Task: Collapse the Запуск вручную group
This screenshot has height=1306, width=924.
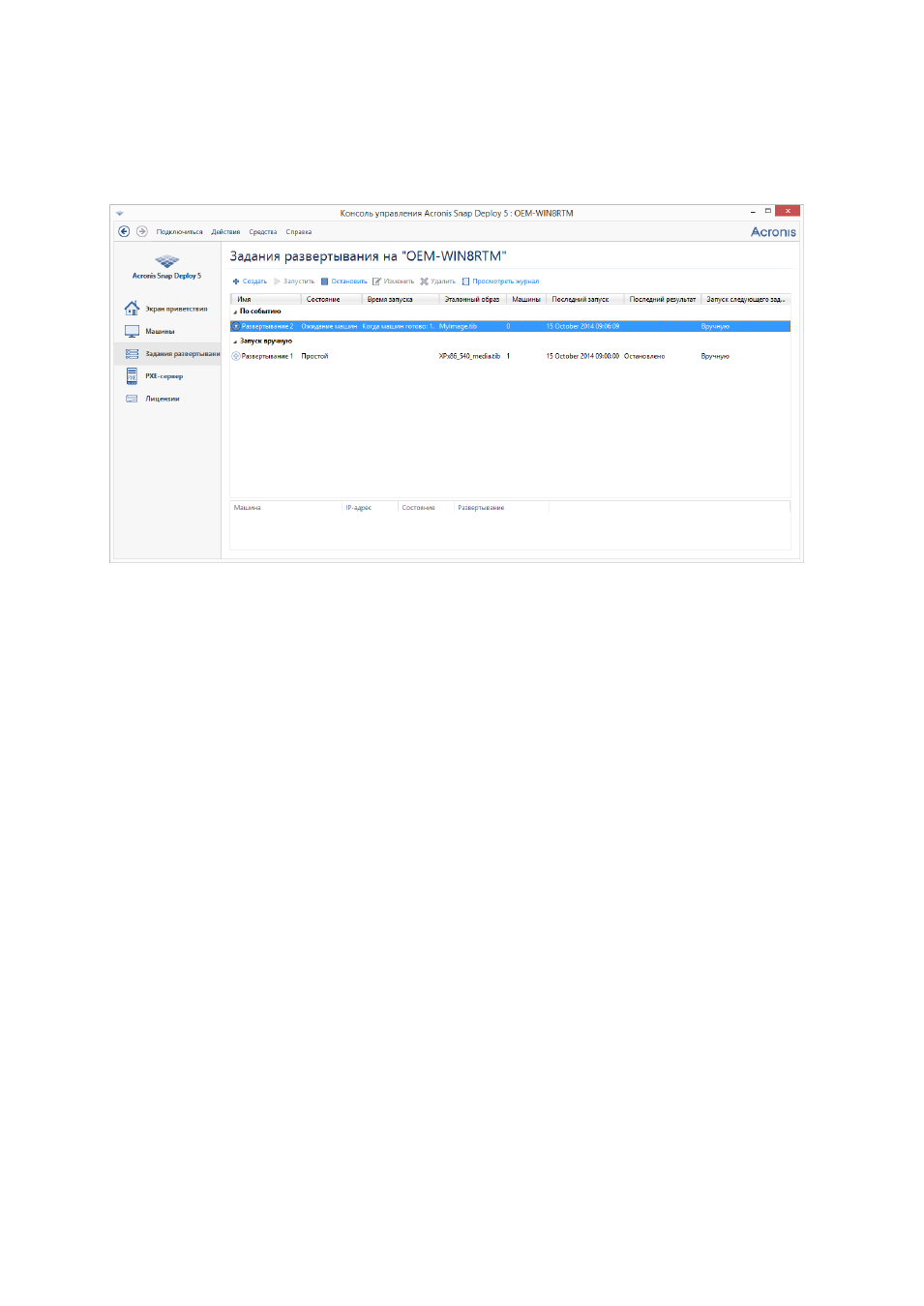Action: (235, 341)
